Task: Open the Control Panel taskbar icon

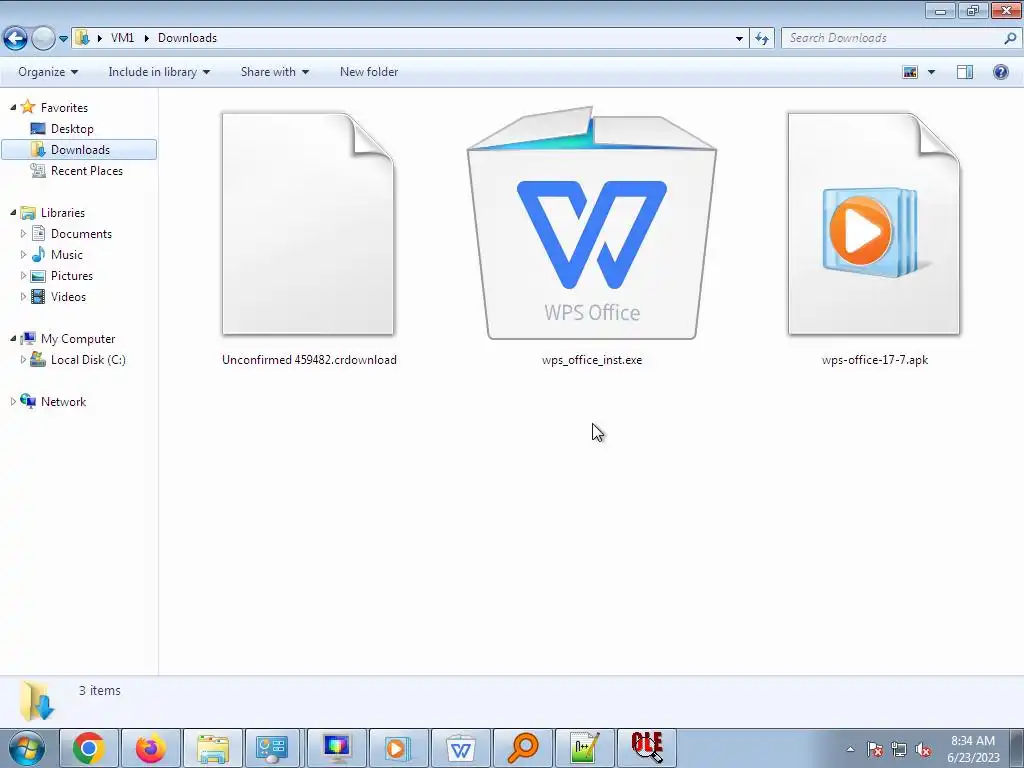Action: click(272, 748)
